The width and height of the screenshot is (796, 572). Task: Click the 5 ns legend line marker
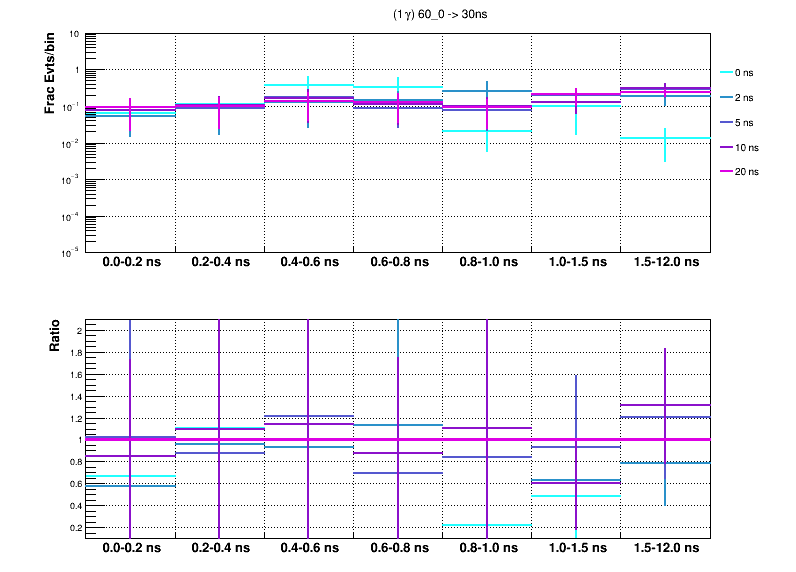[726, 122]
